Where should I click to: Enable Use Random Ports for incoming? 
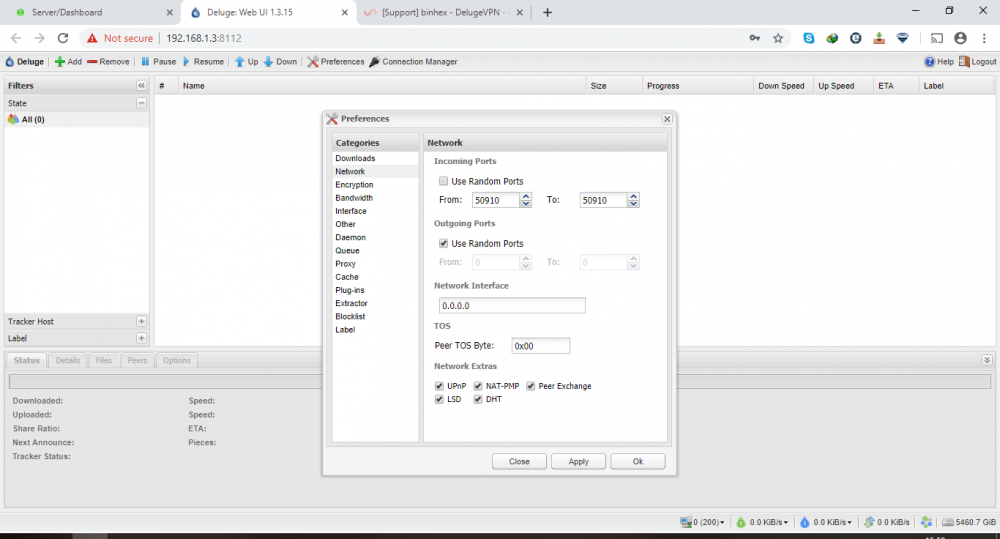[443, 181]
